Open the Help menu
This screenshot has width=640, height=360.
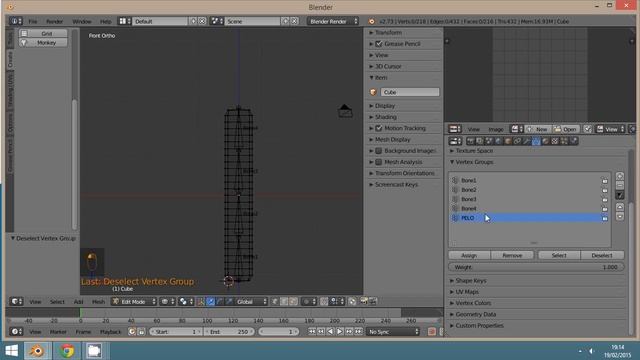[105, 21]
